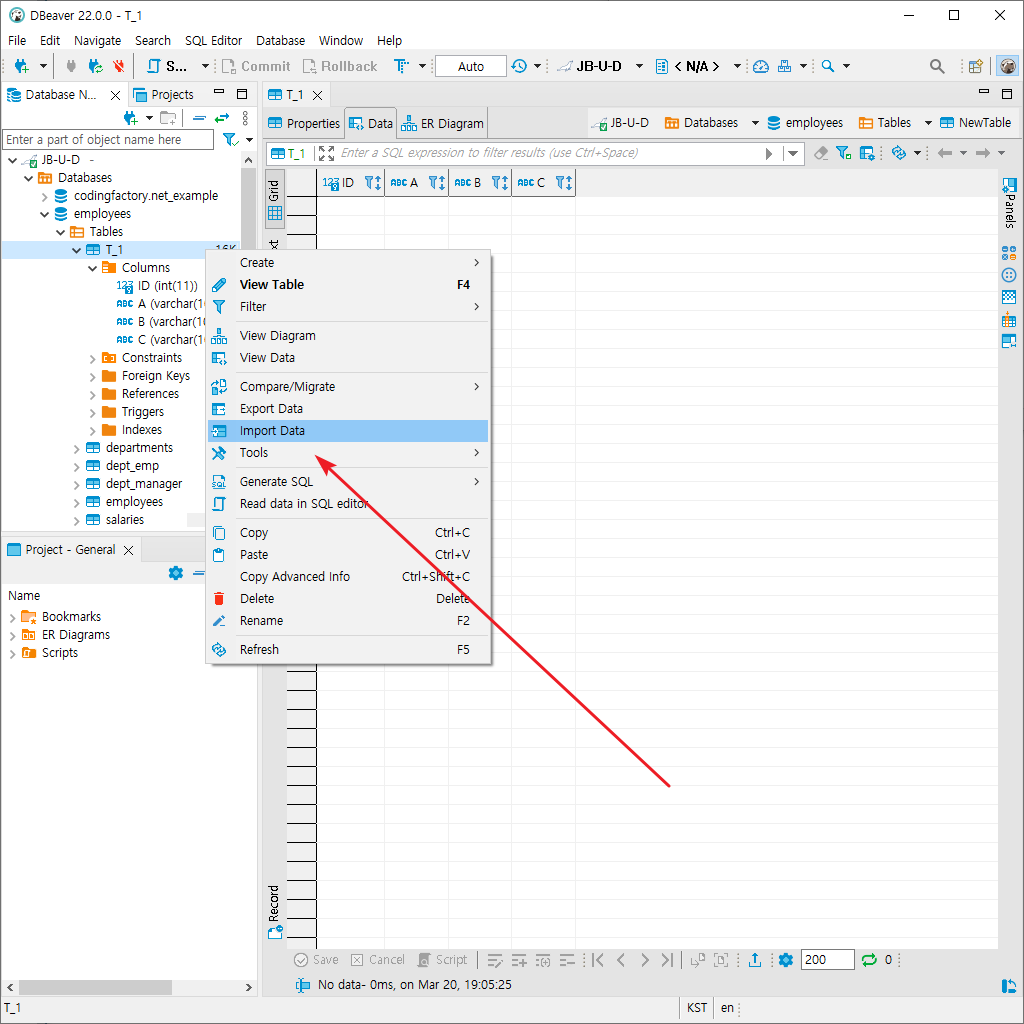
Task: Click the eraser clear filter icon
Action: 821,153
